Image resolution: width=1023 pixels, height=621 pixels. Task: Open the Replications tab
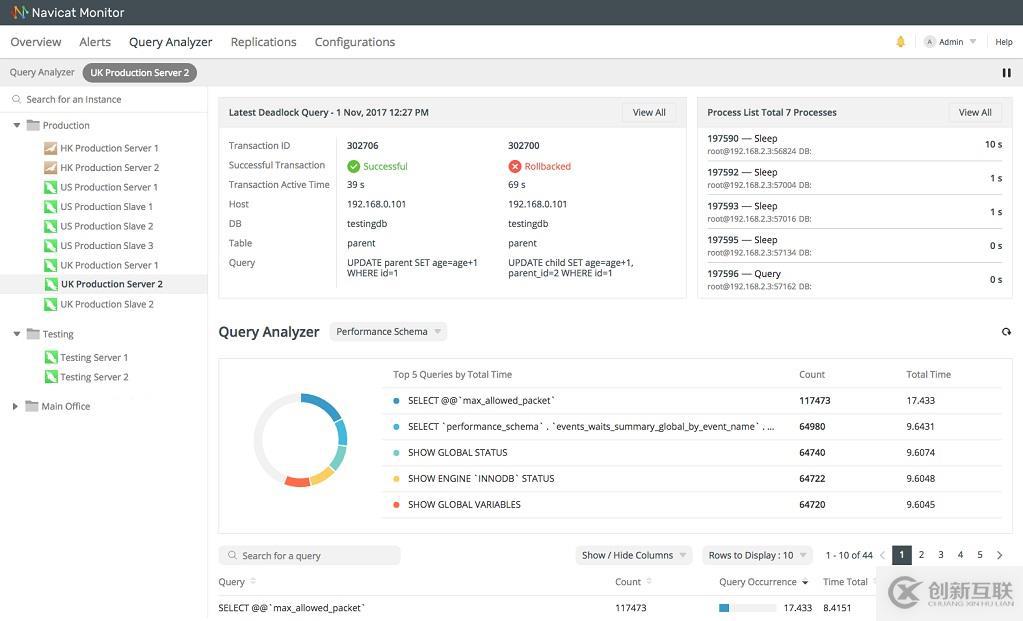pos(264,42)
